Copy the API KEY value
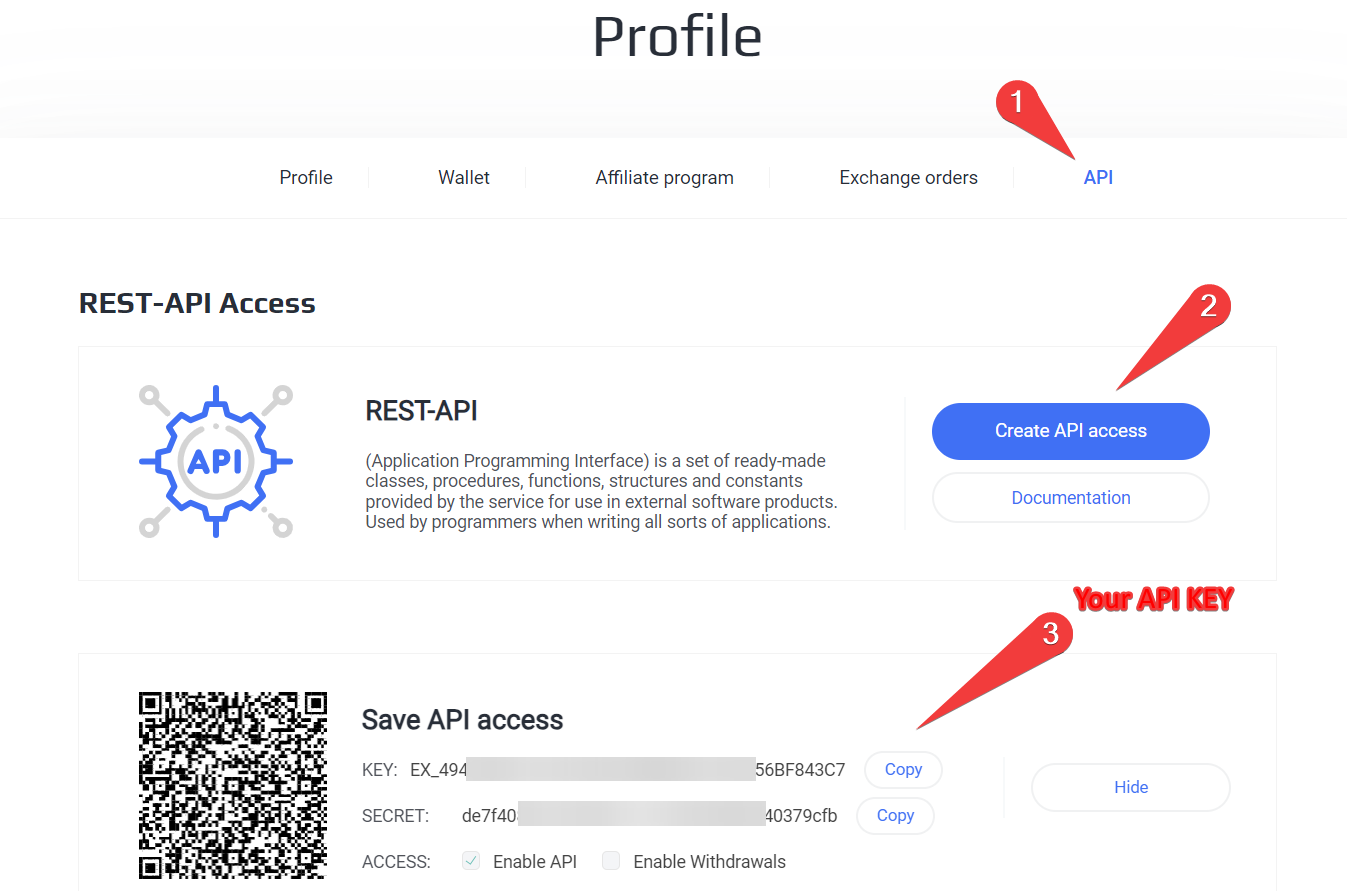Viewport: 1347px width, 891px height. [x=902, y=769]
